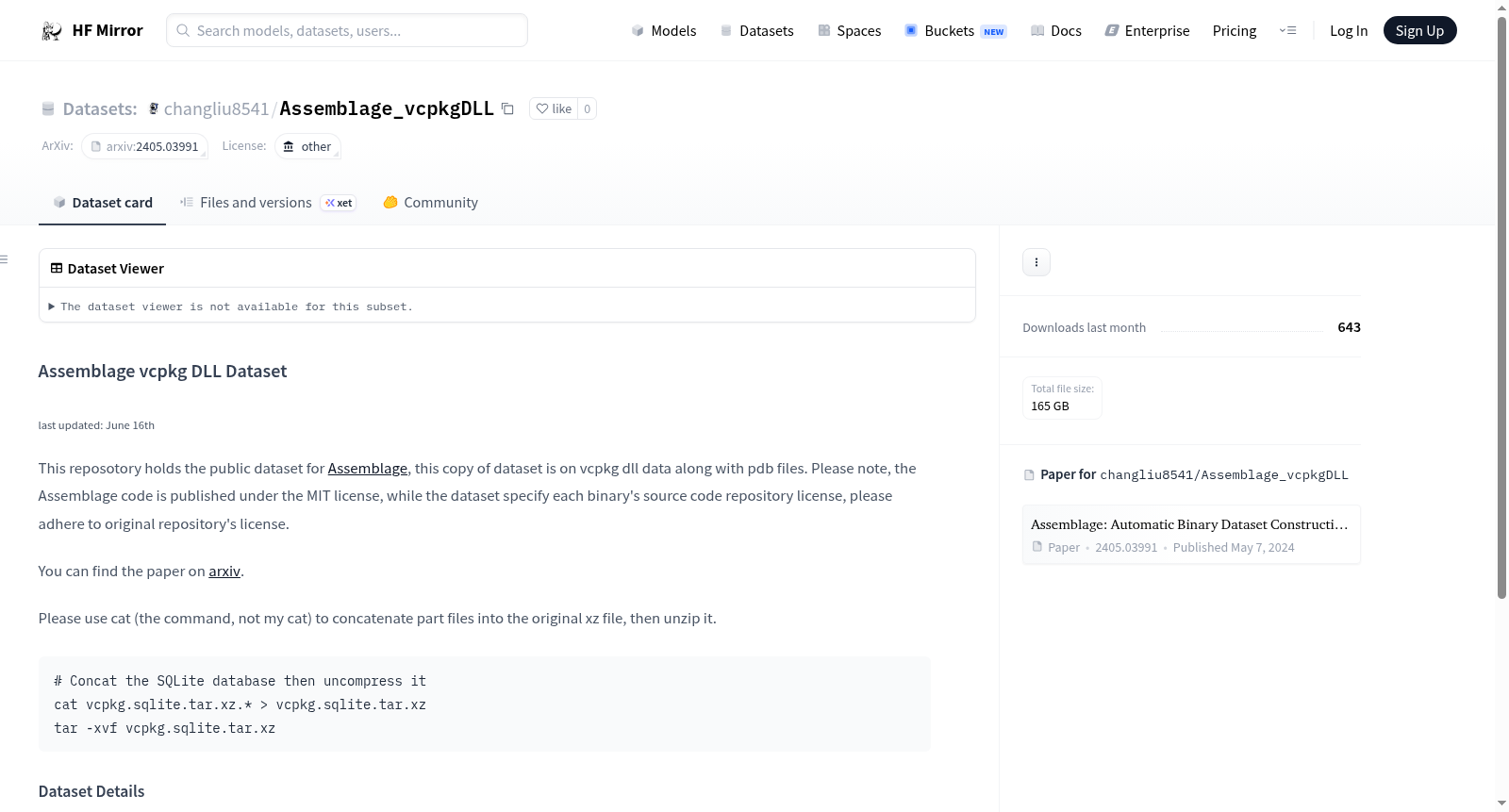This screenshot has height=812, width=1509.
Task: Click the license 'other' tag
Action: pyautogui.click(x=307, y=146)
